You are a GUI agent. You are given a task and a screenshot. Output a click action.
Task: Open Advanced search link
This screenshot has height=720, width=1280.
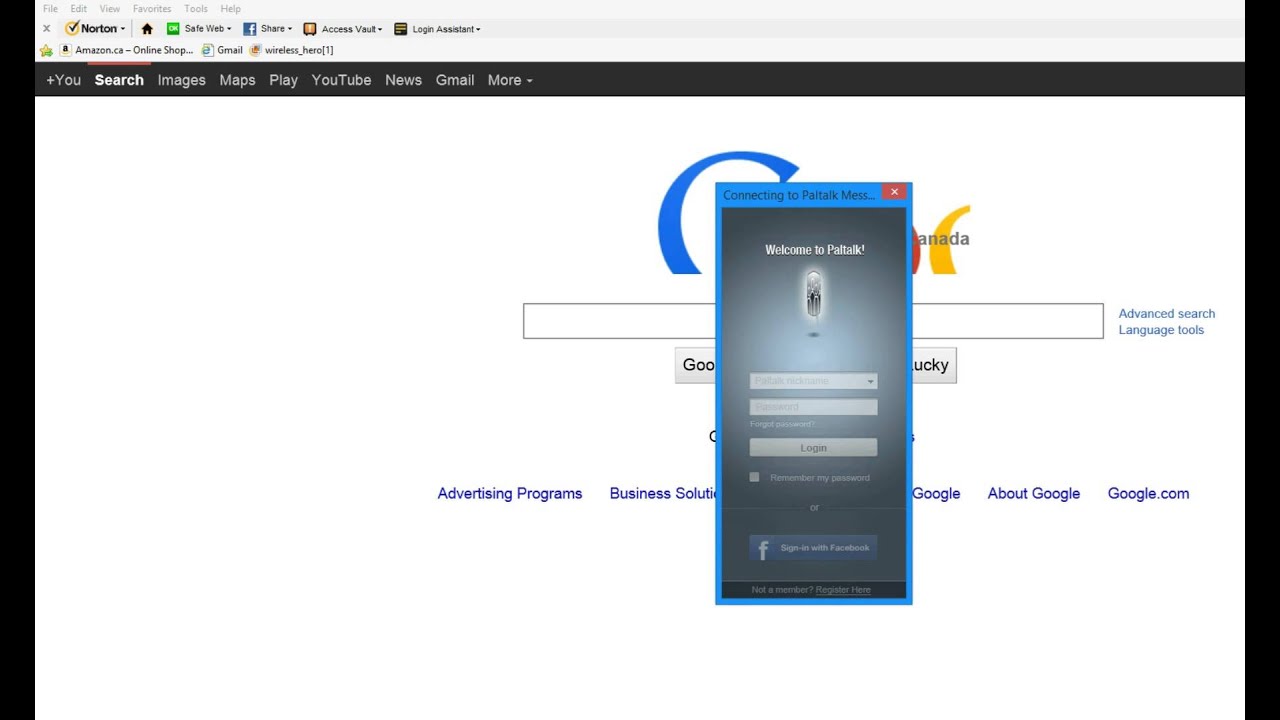[1166, 314]
